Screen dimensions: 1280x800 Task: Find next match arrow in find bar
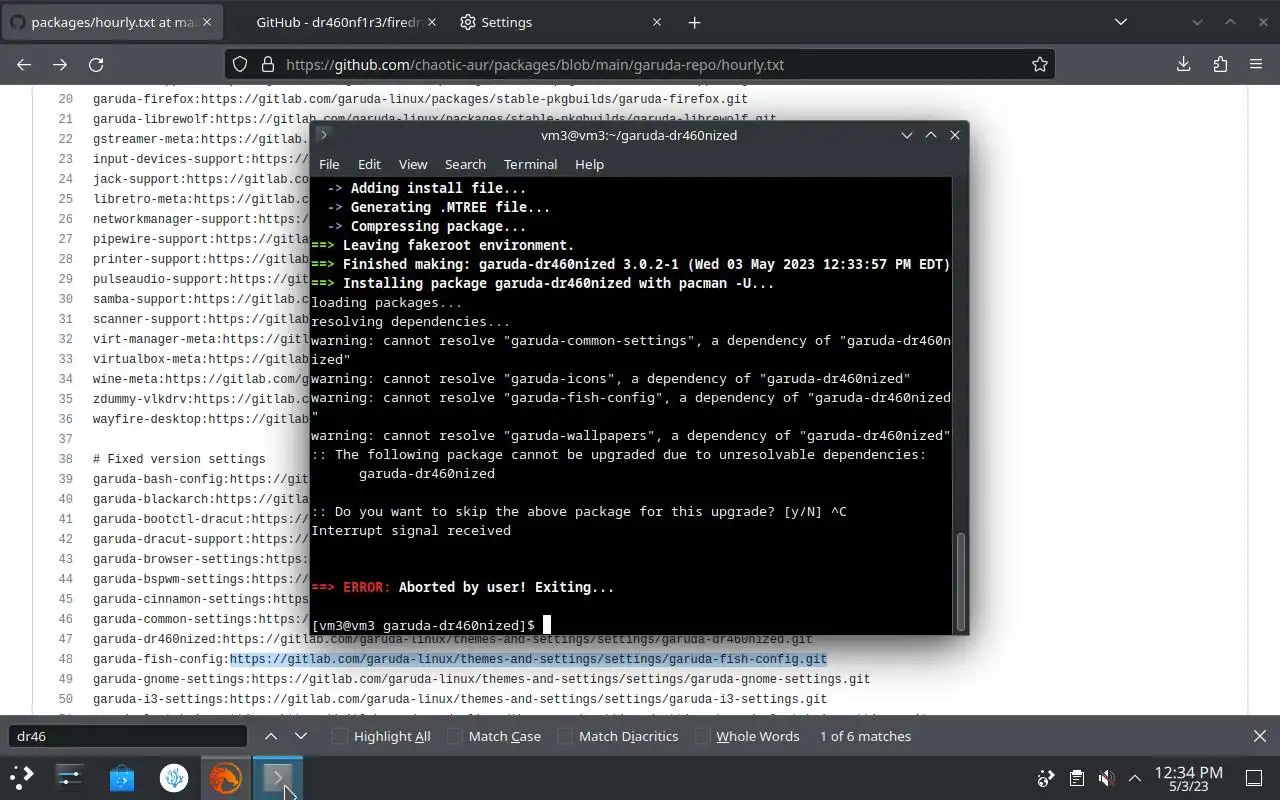300,736
